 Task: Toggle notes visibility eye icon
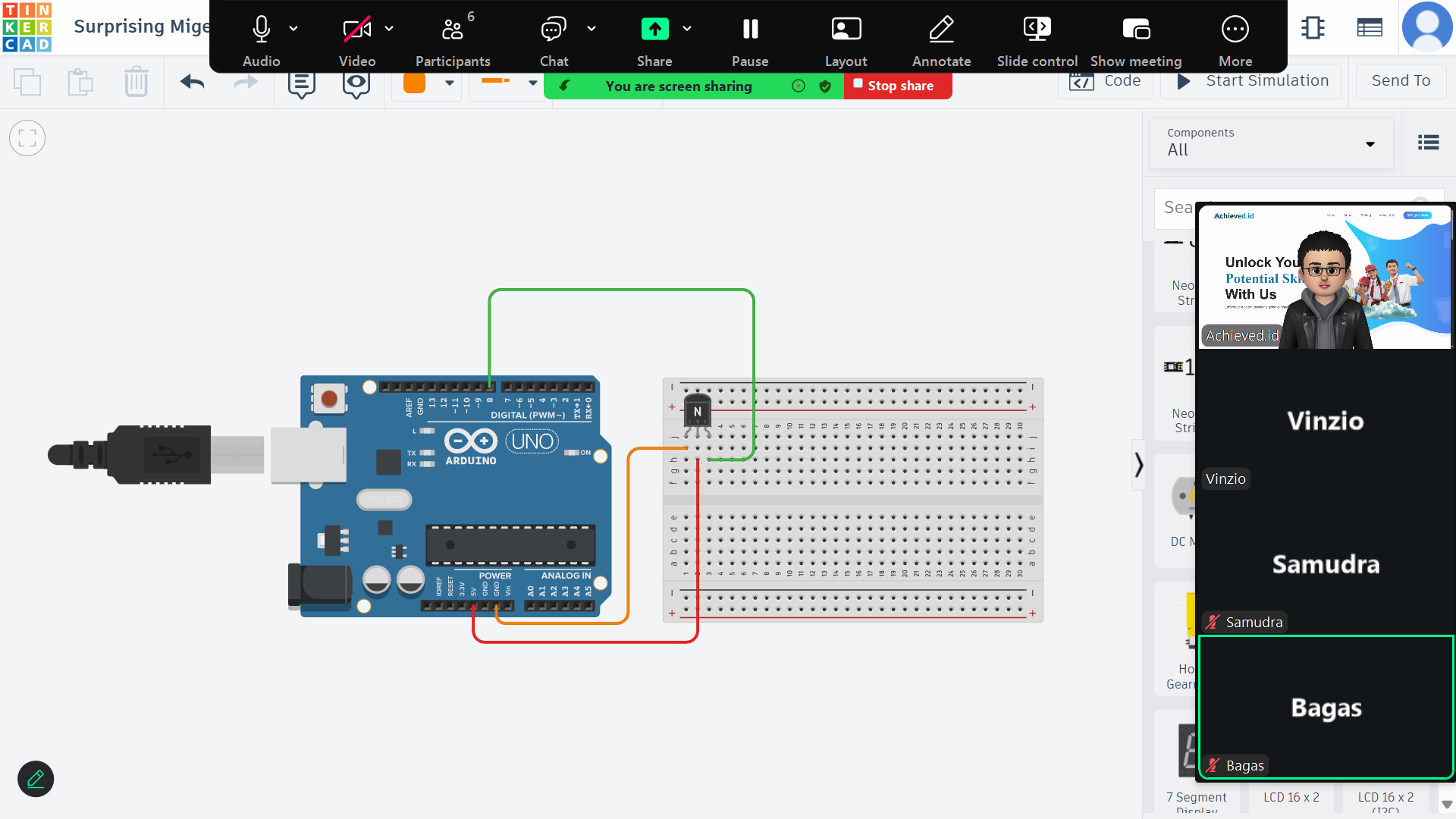pos(356,85)
